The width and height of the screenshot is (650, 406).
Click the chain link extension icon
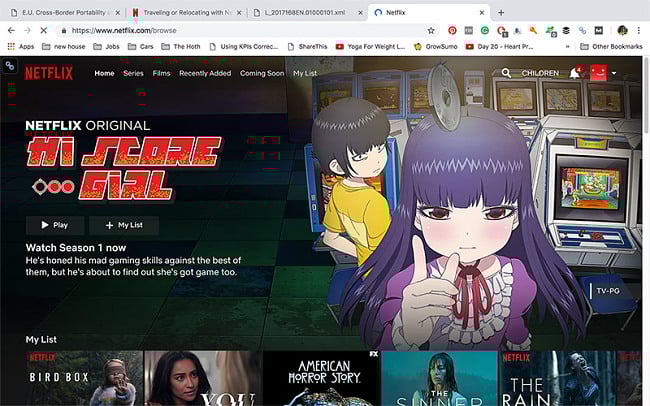(x=582, y=30)
